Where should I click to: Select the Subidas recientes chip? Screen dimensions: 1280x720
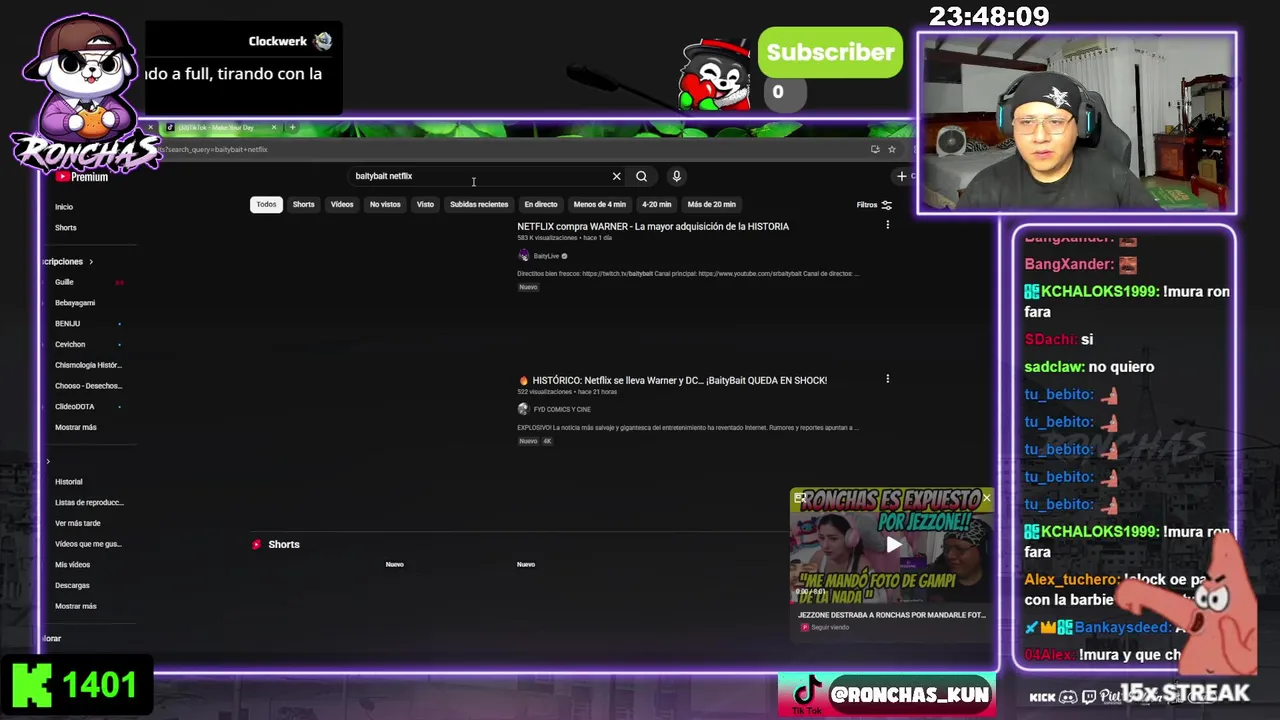click(x=479, y=204)
